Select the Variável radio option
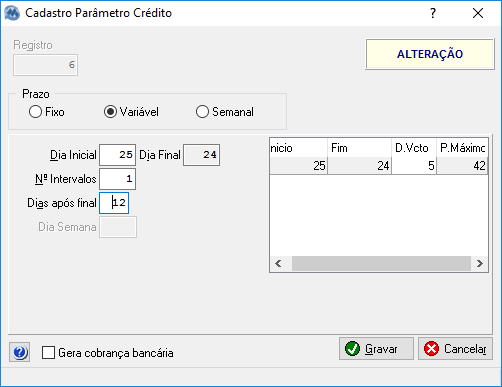Screen dimensions: 502x387 [x=110, y=112]
